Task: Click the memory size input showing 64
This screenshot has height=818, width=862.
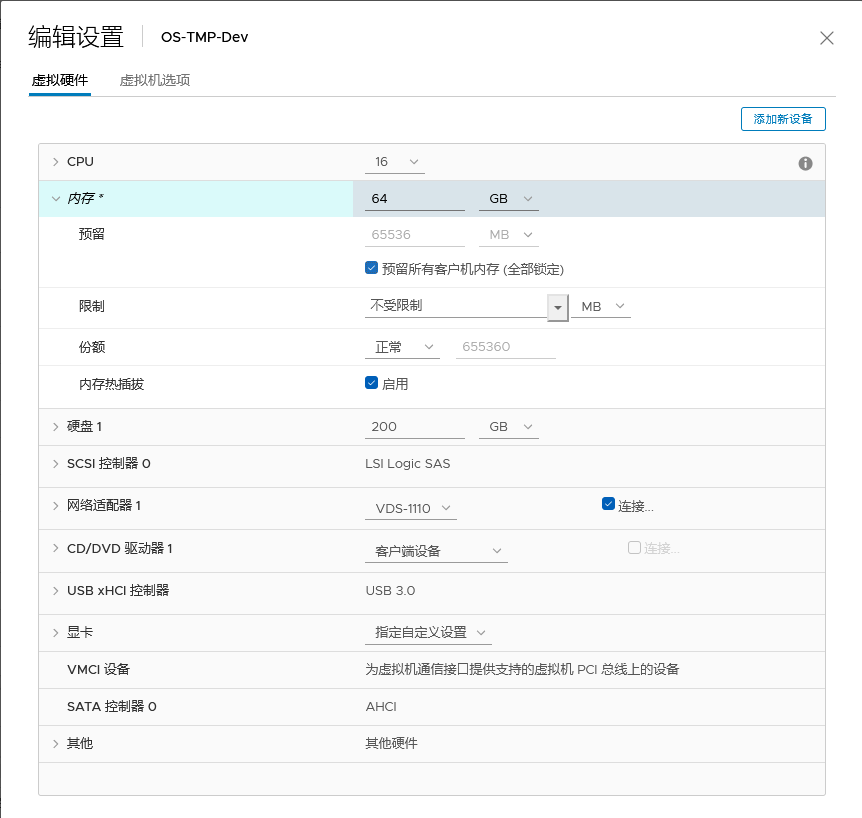Action: [x=414, y=198]
